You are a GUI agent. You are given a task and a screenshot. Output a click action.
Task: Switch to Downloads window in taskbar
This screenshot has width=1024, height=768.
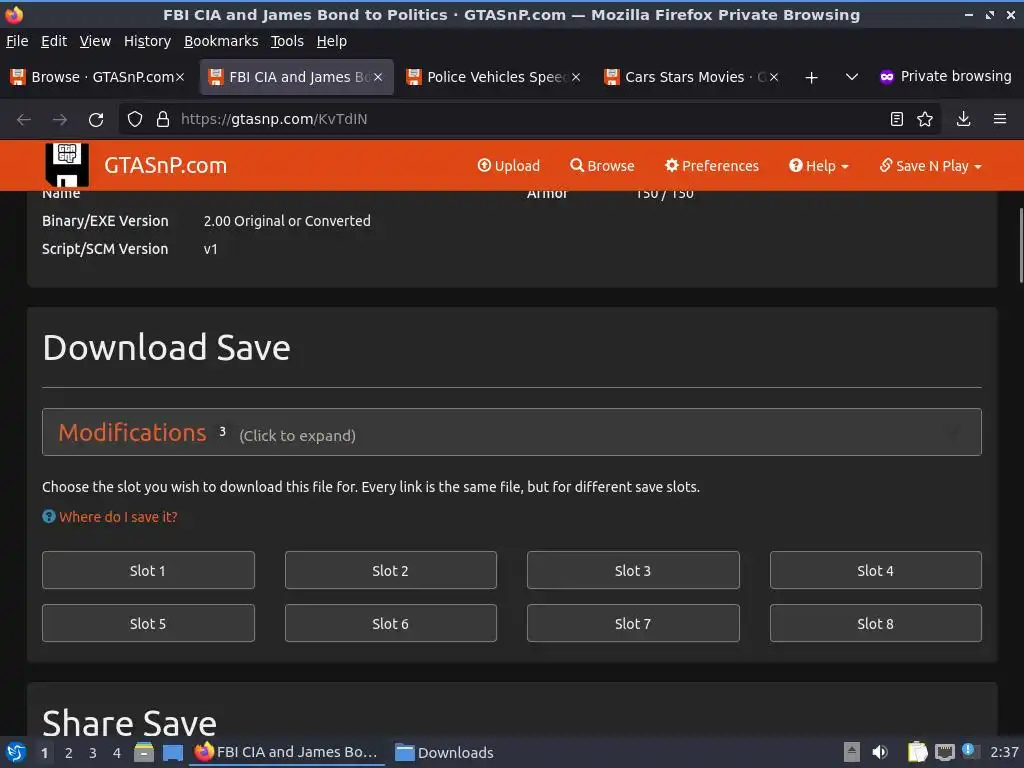pyautogui.click(x=445, y=752)
